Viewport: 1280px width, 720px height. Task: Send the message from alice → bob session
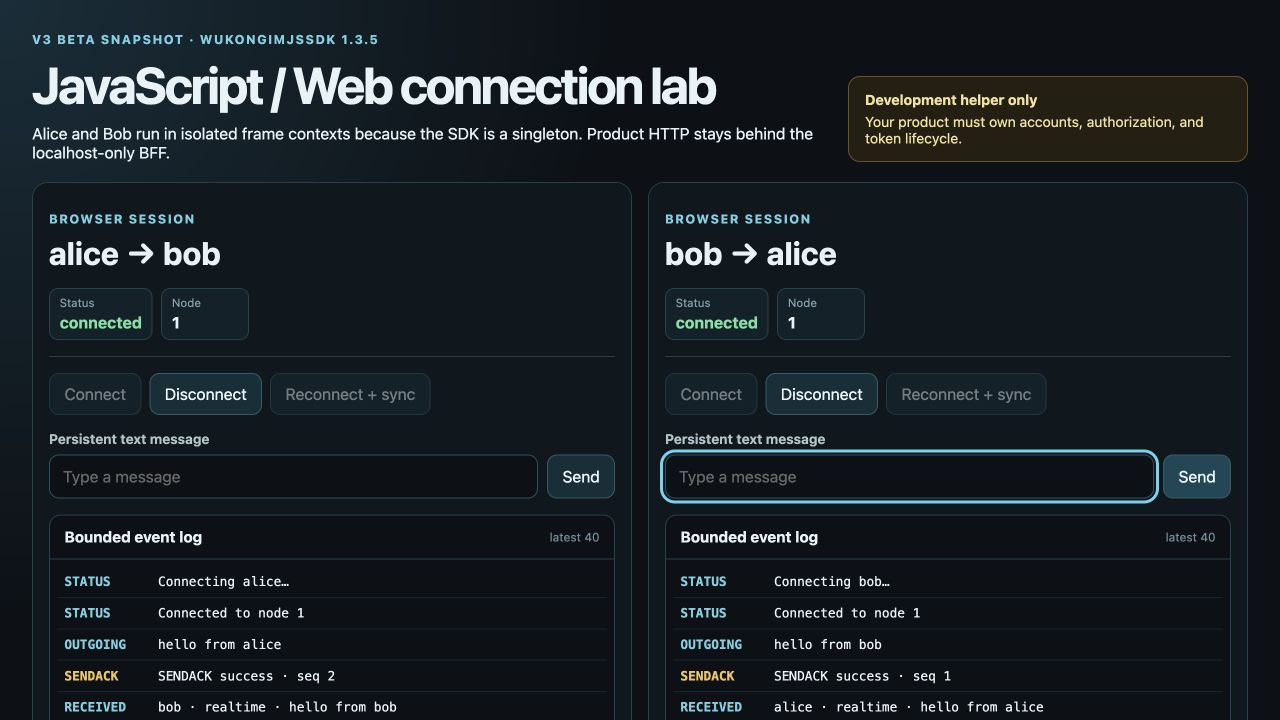pos(581,477)
